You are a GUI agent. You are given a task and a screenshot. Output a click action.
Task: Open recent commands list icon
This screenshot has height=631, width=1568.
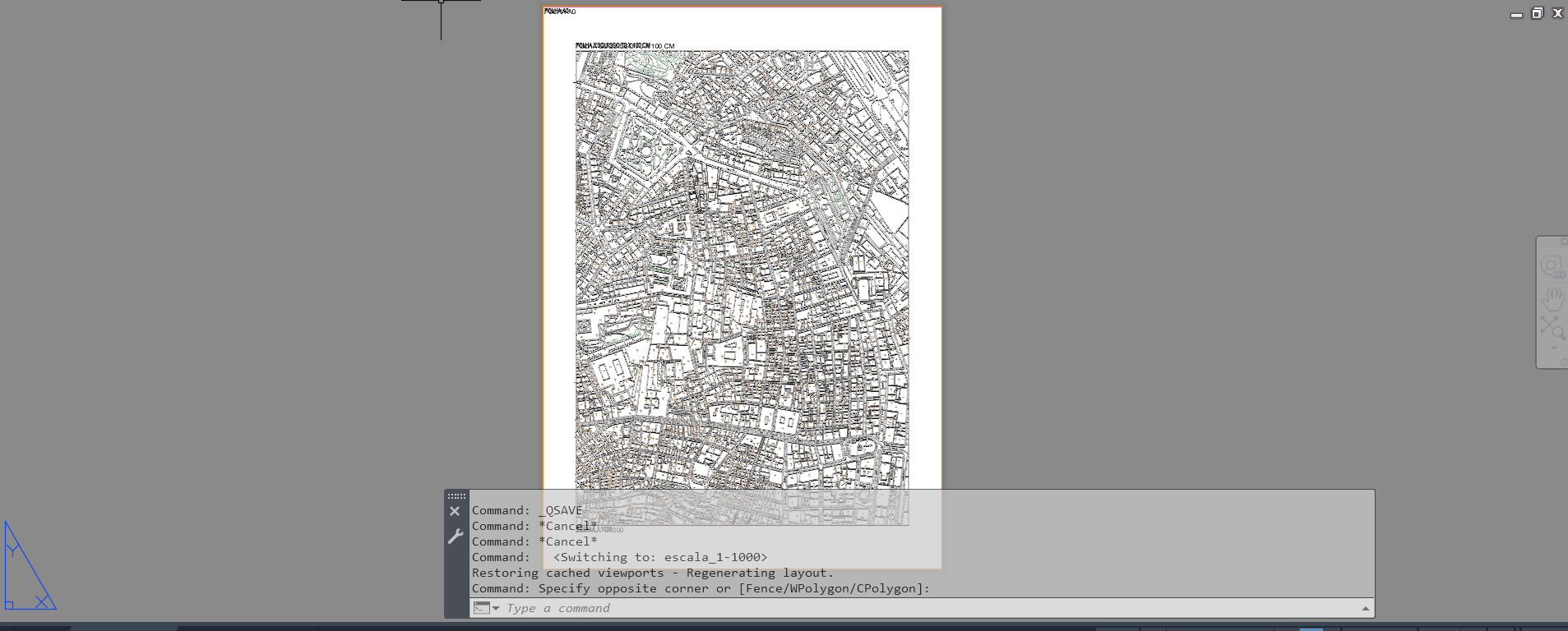(487, 608)
